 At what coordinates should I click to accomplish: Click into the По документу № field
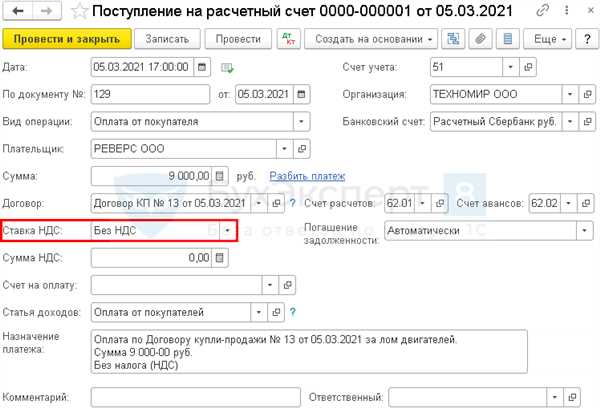click(x=150, y=94)
